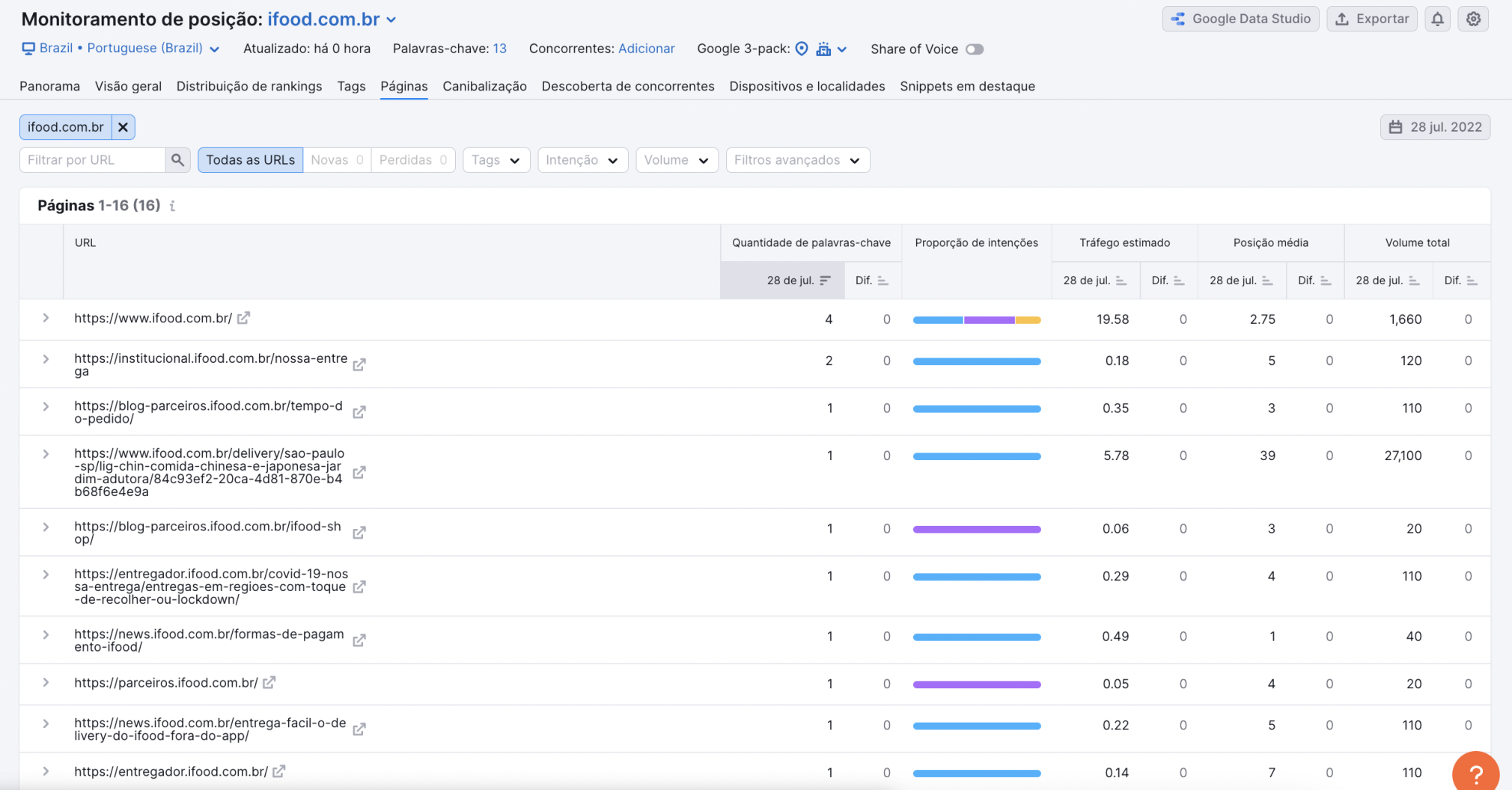The height and width of the screenshot is (790, 1512).
Task: Switch to the Visão geral tab
Action: [128, 86]
